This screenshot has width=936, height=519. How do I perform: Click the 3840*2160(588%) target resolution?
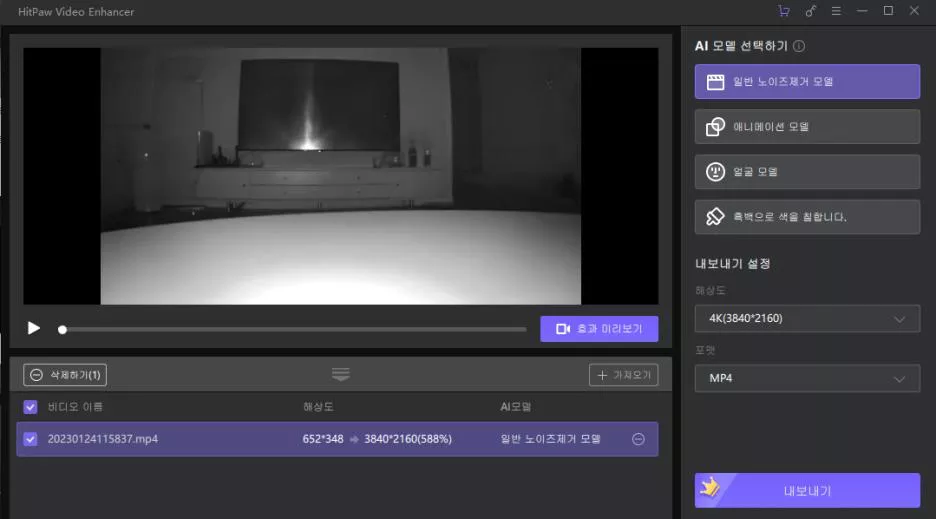click(x=408, y=439)
